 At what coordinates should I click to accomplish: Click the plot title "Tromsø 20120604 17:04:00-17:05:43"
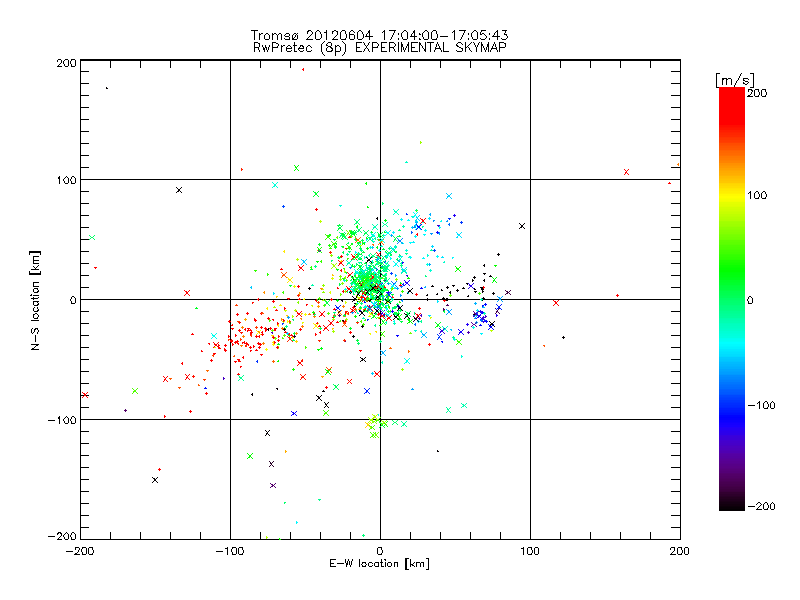(x=379, y=35)
